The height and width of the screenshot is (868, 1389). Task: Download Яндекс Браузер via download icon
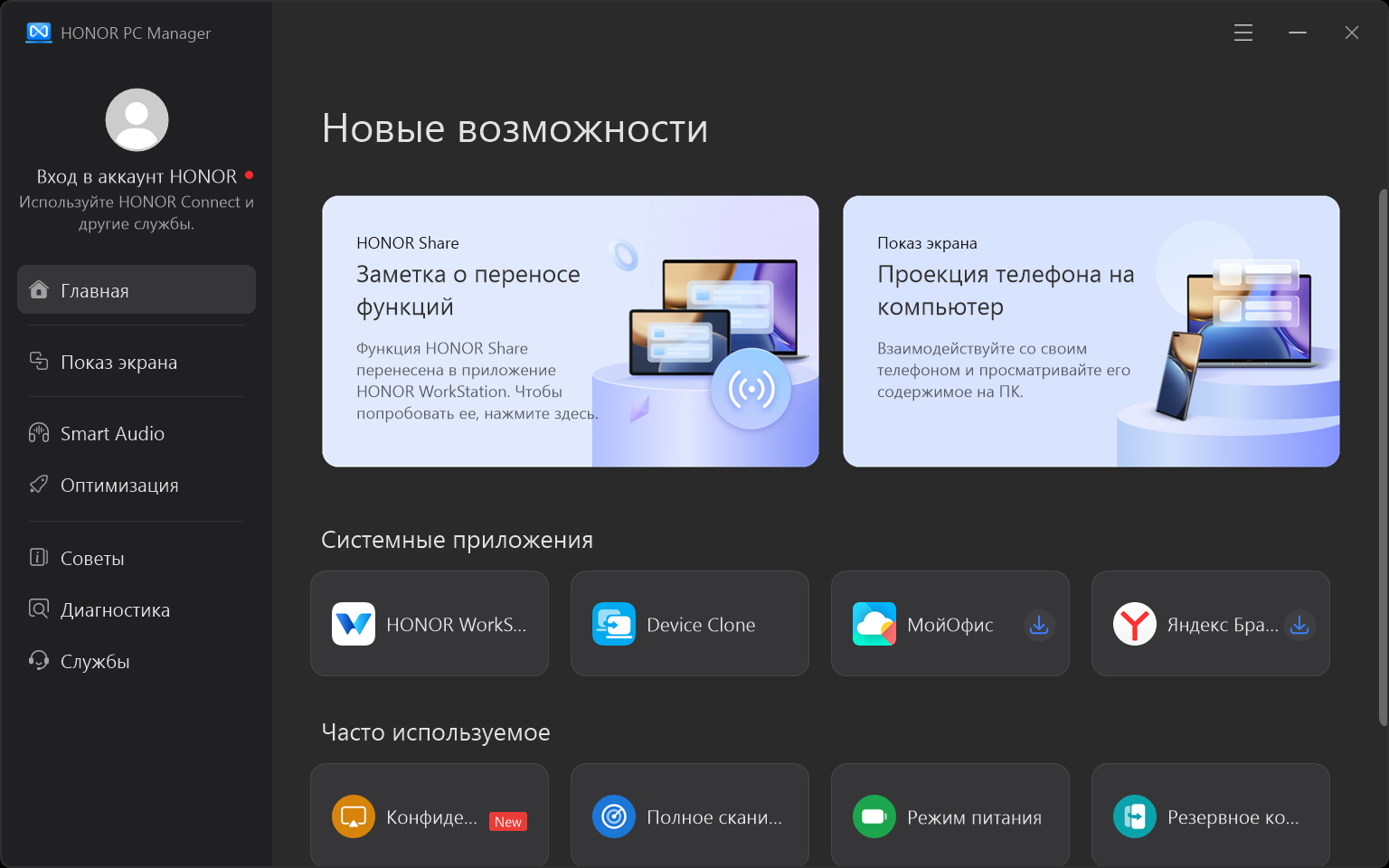pos(1299,625)
